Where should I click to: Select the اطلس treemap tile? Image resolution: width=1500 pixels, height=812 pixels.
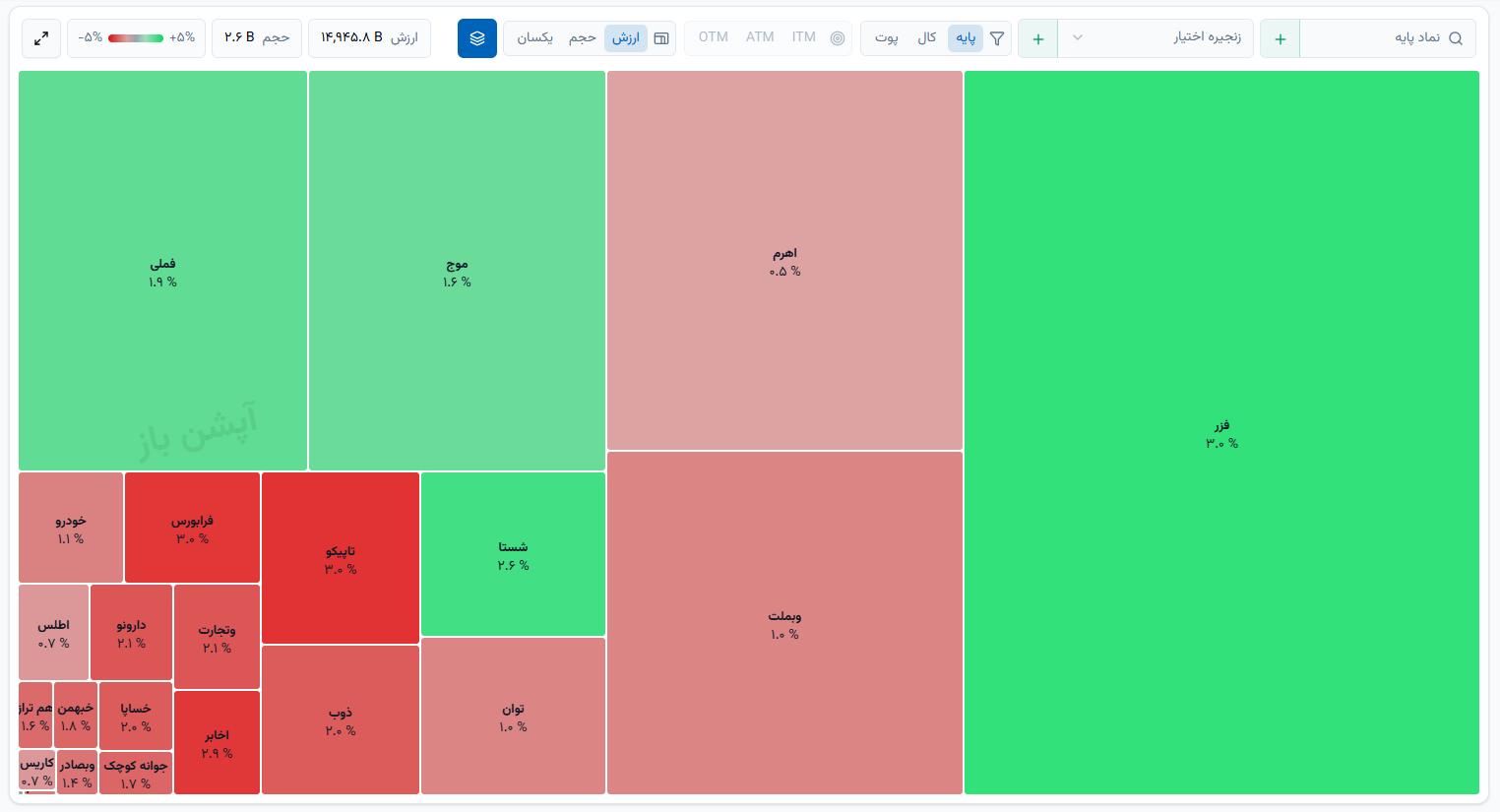pos(53,633)
